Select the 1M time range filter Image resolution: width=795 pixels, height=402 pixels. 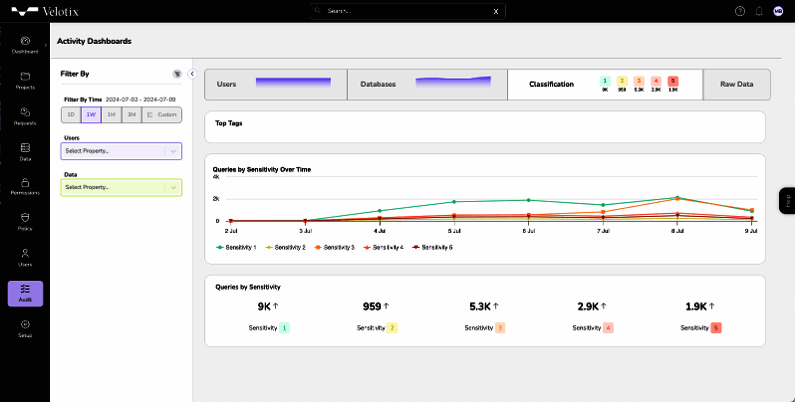111,115
